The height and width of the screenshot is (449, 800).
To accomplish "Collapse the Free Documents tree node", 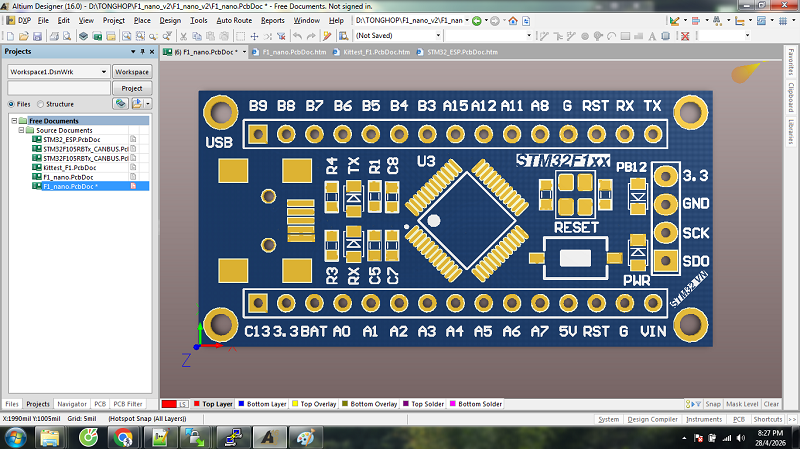I will point(14,121).
